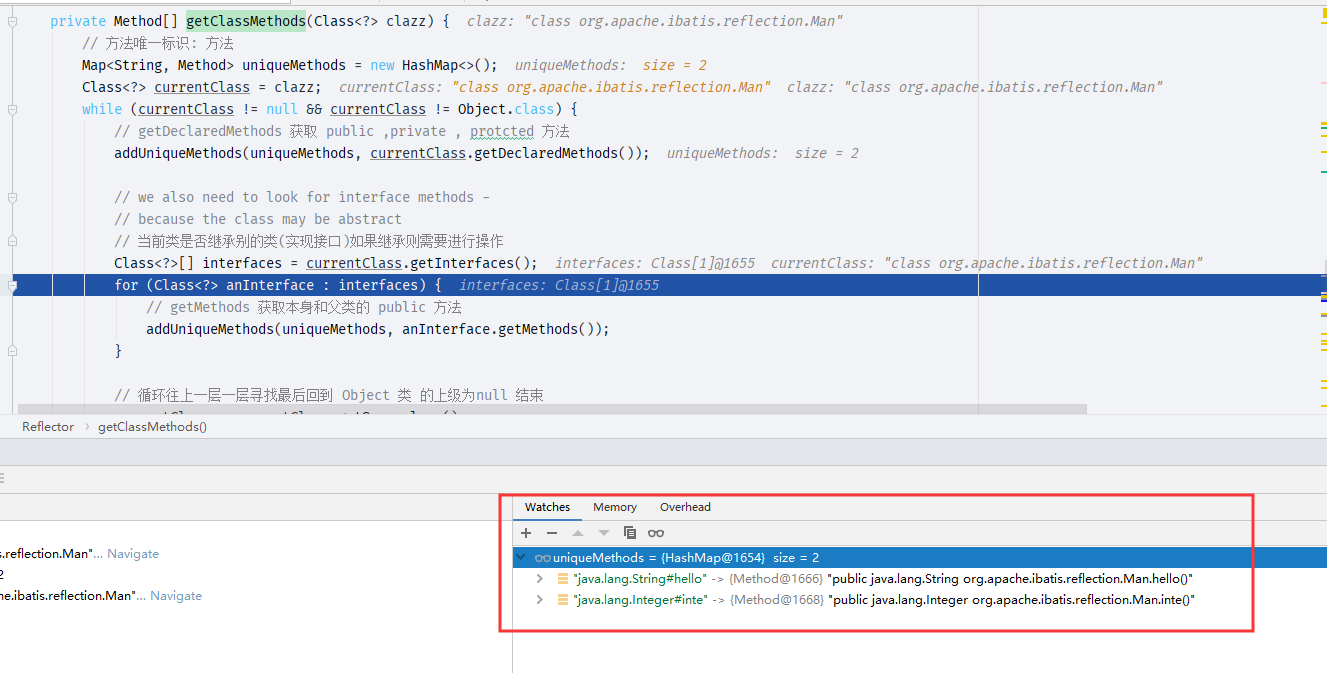Click Reflector in the breadcrumb bar
This screenshot has width=1327, height=673.
[x=48, y=427]
